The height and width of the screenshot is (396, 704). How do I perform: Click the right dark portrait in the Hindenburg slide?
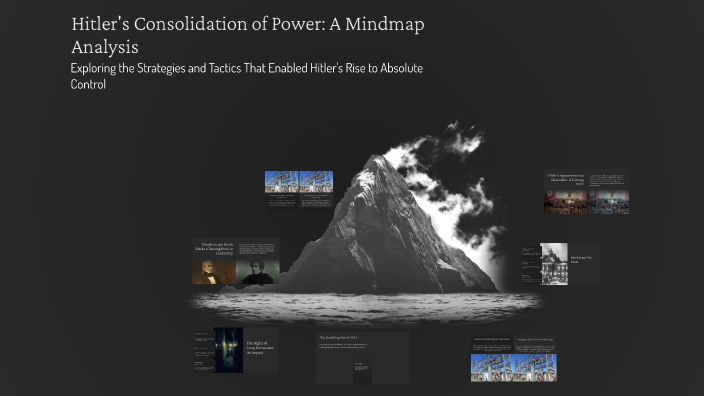[258, 272]
